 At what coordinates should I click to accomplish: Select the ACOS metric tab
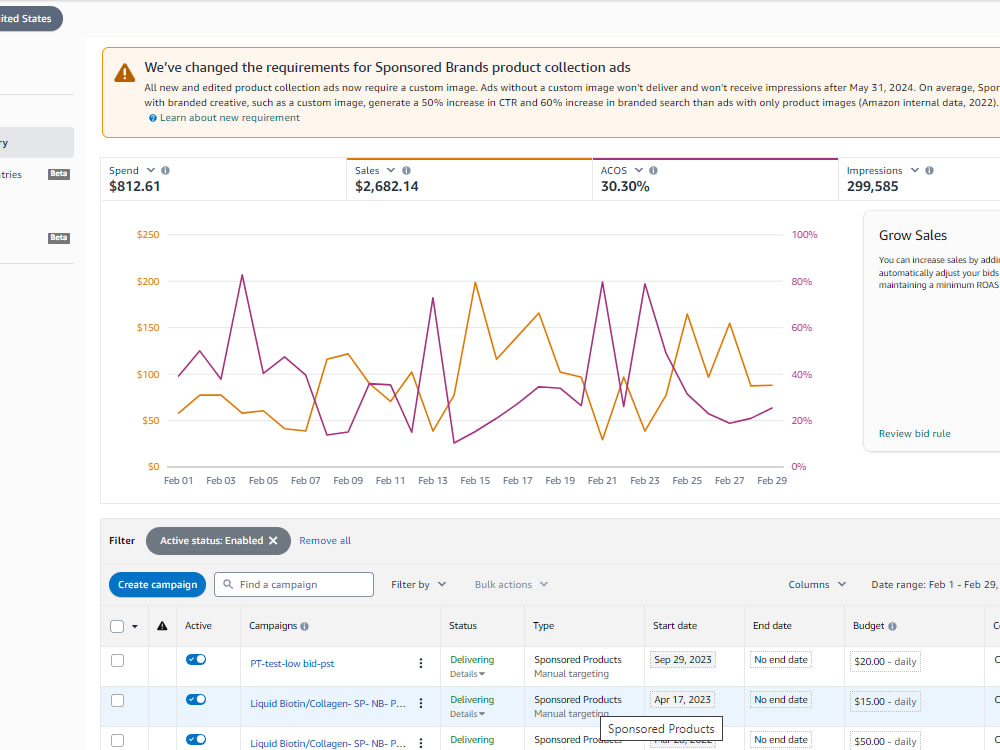[x=715, y=179]
